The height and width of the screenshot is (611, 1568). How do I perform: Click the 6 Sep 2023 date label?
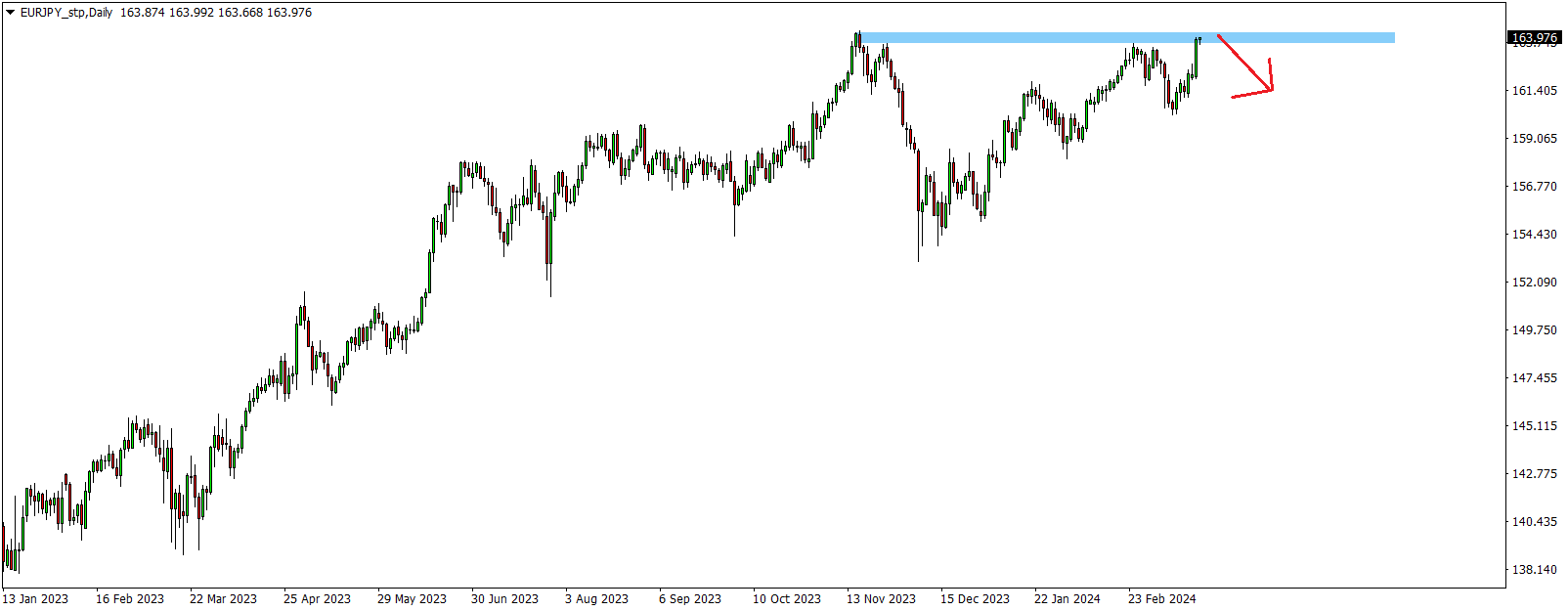coord(690,599)
